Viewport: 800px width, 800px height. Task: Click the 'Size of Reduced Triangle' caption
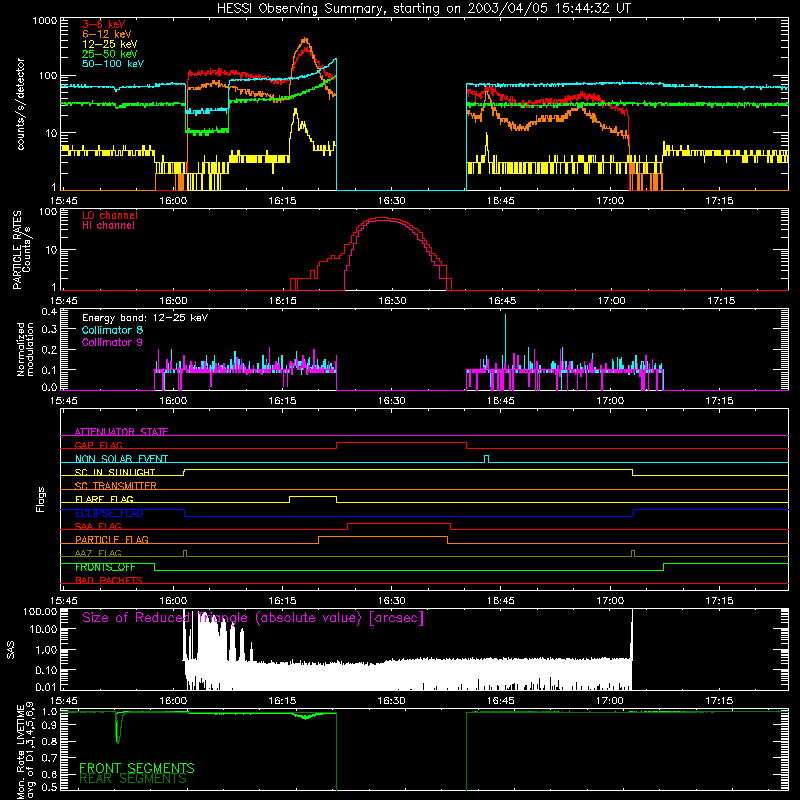(253, 618)
